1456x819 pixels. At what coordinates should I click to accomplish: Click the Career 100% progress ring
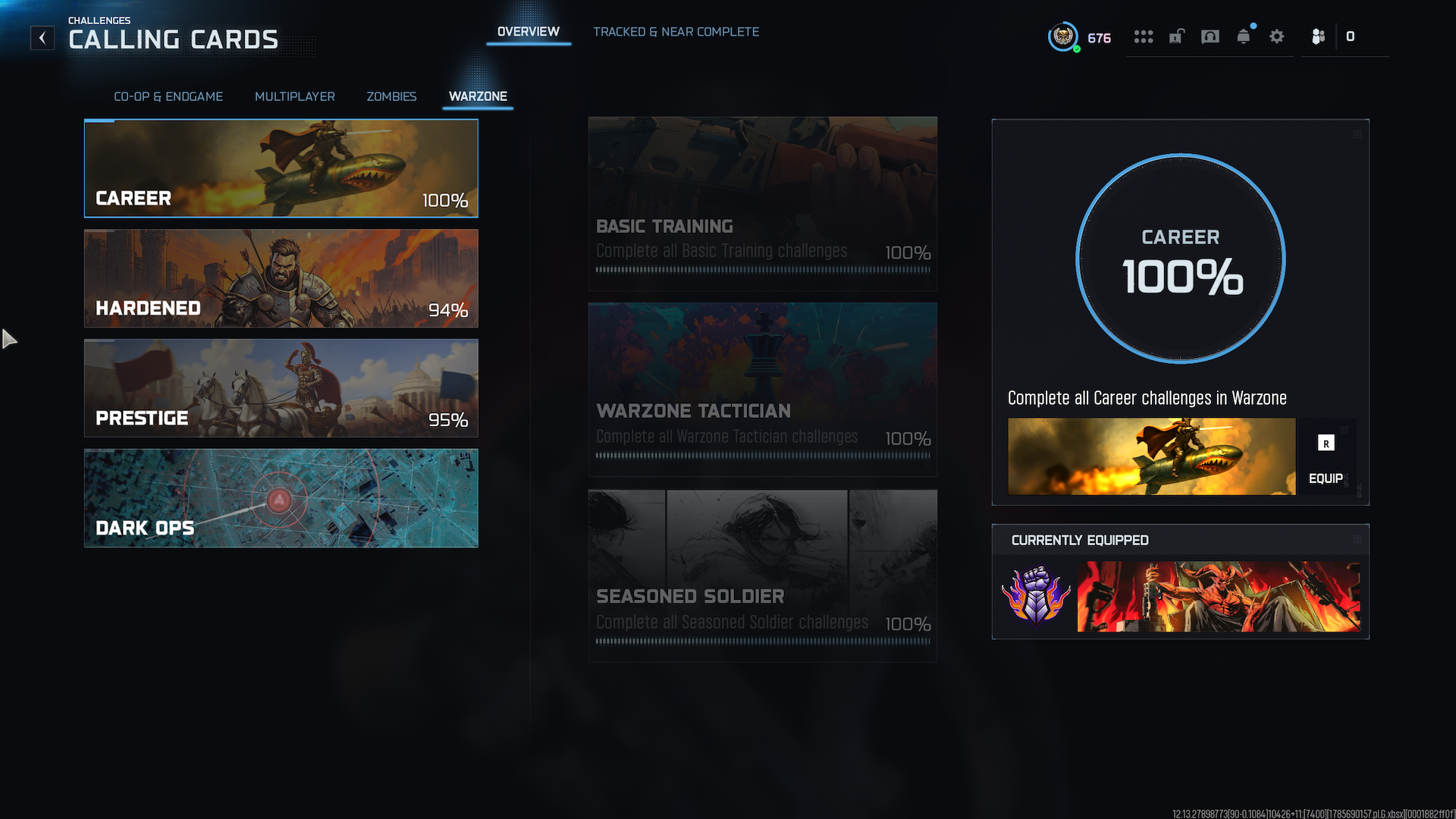1181,259
